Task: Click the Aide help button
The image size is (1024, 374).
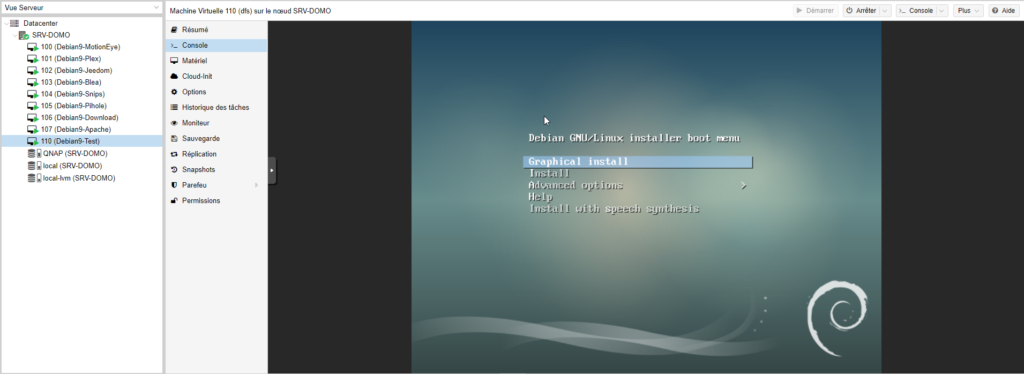Action: tap(1004, 10)
